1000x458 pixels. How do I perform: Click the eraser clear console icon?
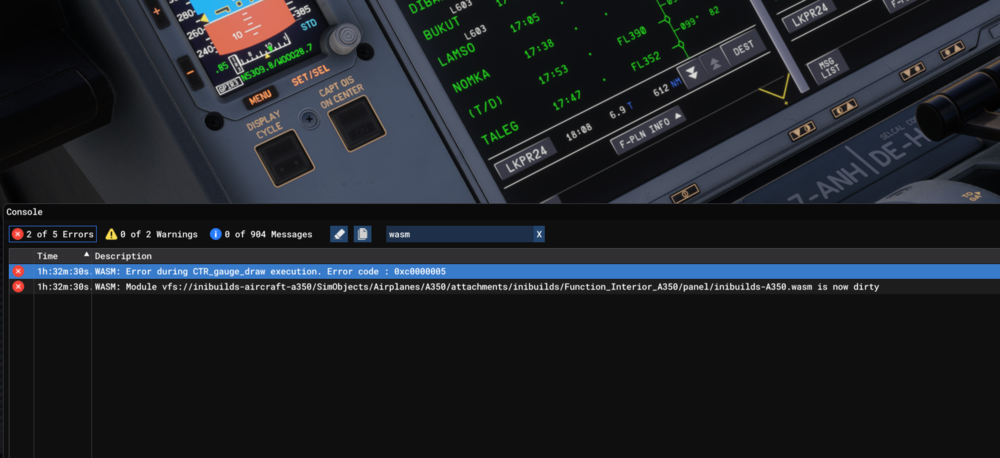tap(339, 234)
